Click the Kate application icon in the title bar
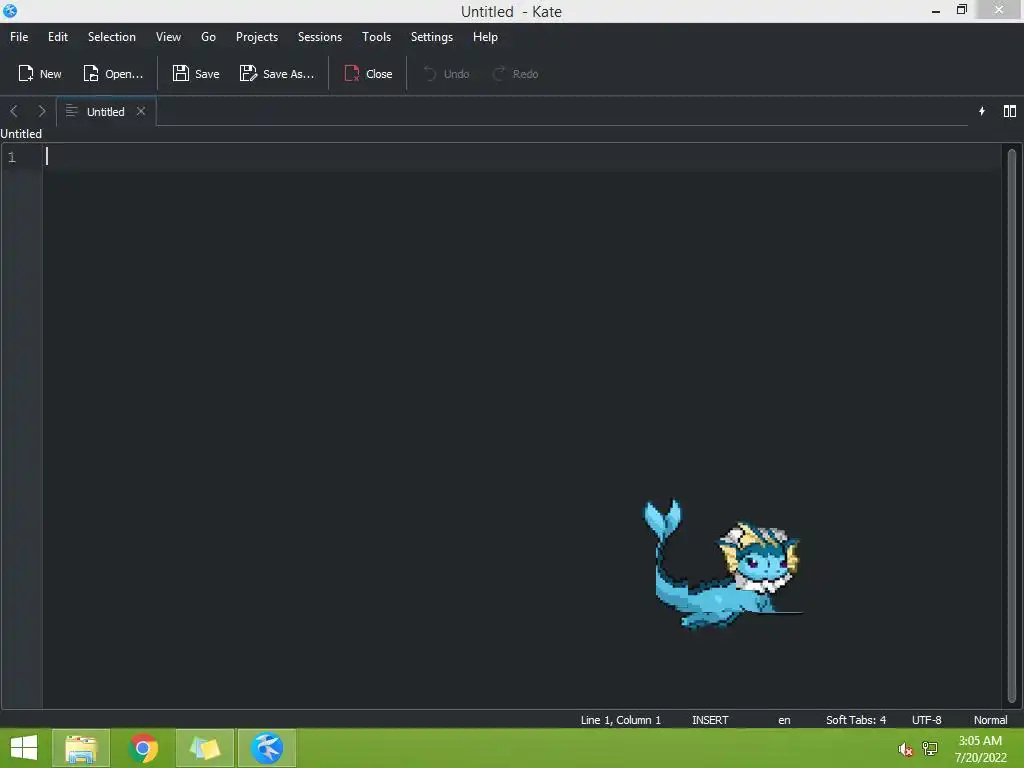Image resolution: width=1024 pixels, height=768 pixels. tap(10, 10)
